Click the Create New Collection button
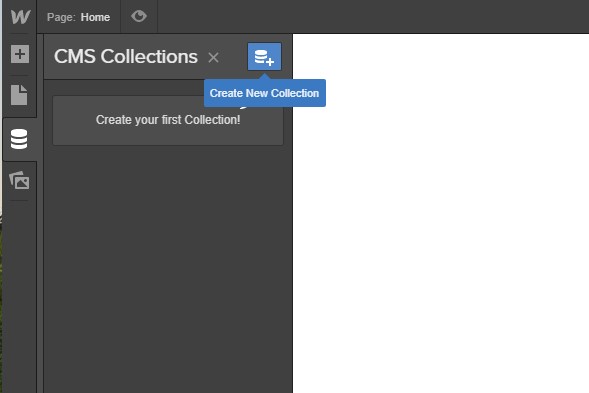The image size is (589, 393). pos(264,57)
